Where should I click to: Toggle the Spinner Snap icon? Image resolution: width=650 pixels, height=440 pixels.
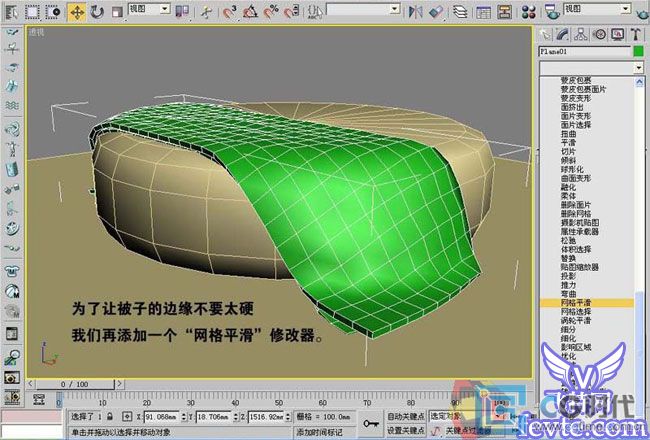[x=291, y=12]
